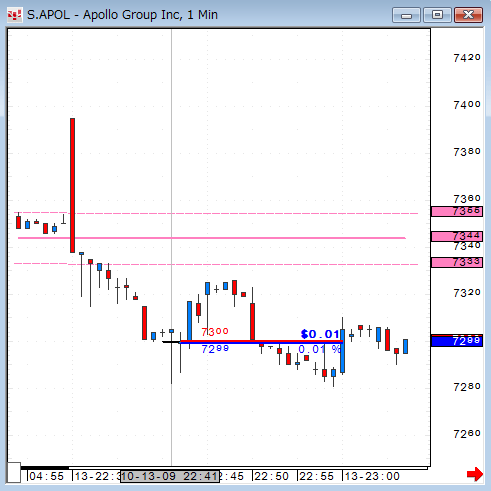Click the chart application icon in title bar
The width and height of the screenshot is (491, 491).
[x=15, y=15]
